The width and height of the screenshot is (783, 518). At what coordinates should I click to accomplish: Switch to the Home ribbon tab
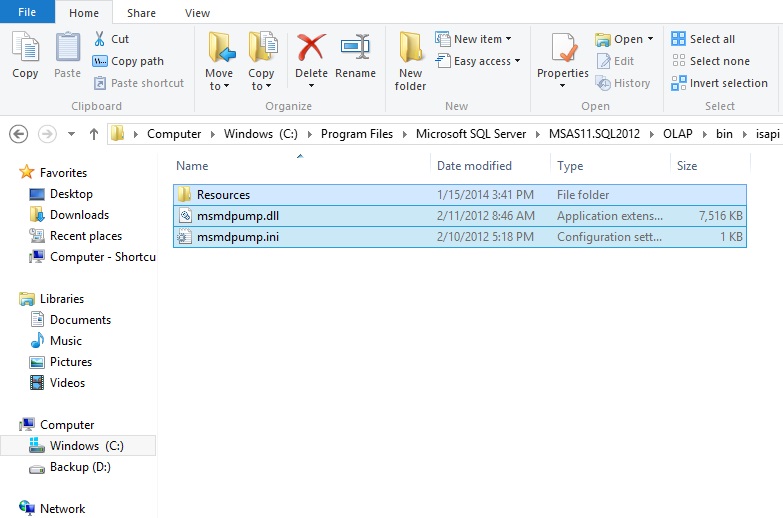pos(84,13)
